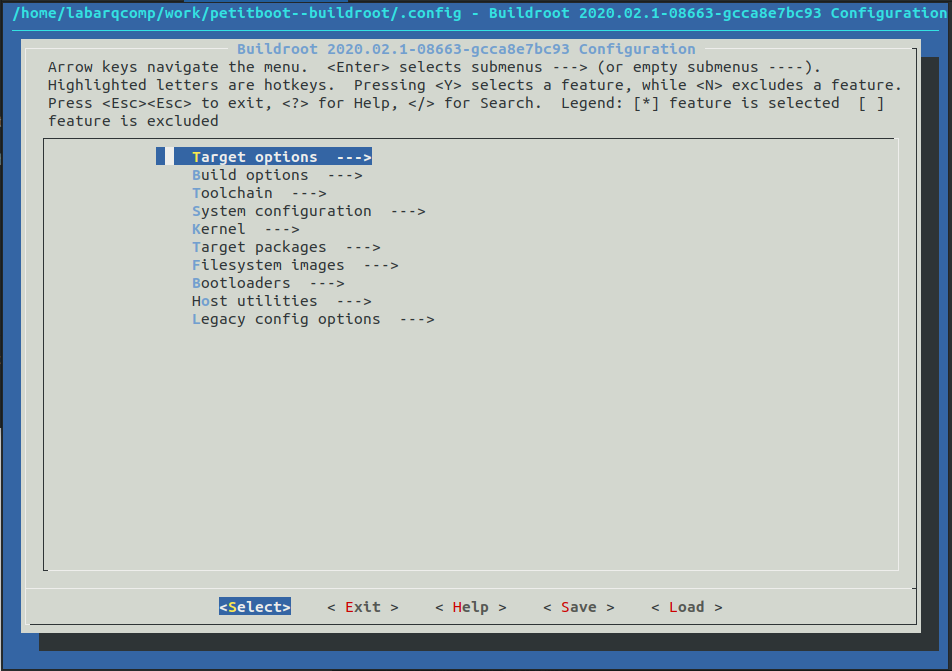The width and height of the screenshot is (952, 671).
Task: Open the Filesystem images submenu
Action: (295, 265)
